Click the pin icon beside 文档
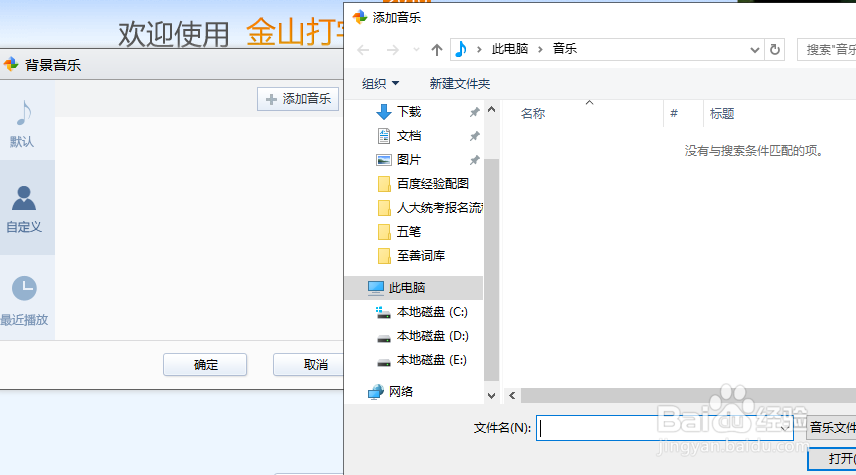The image size is (856, 475). click(x=474, y=136)
